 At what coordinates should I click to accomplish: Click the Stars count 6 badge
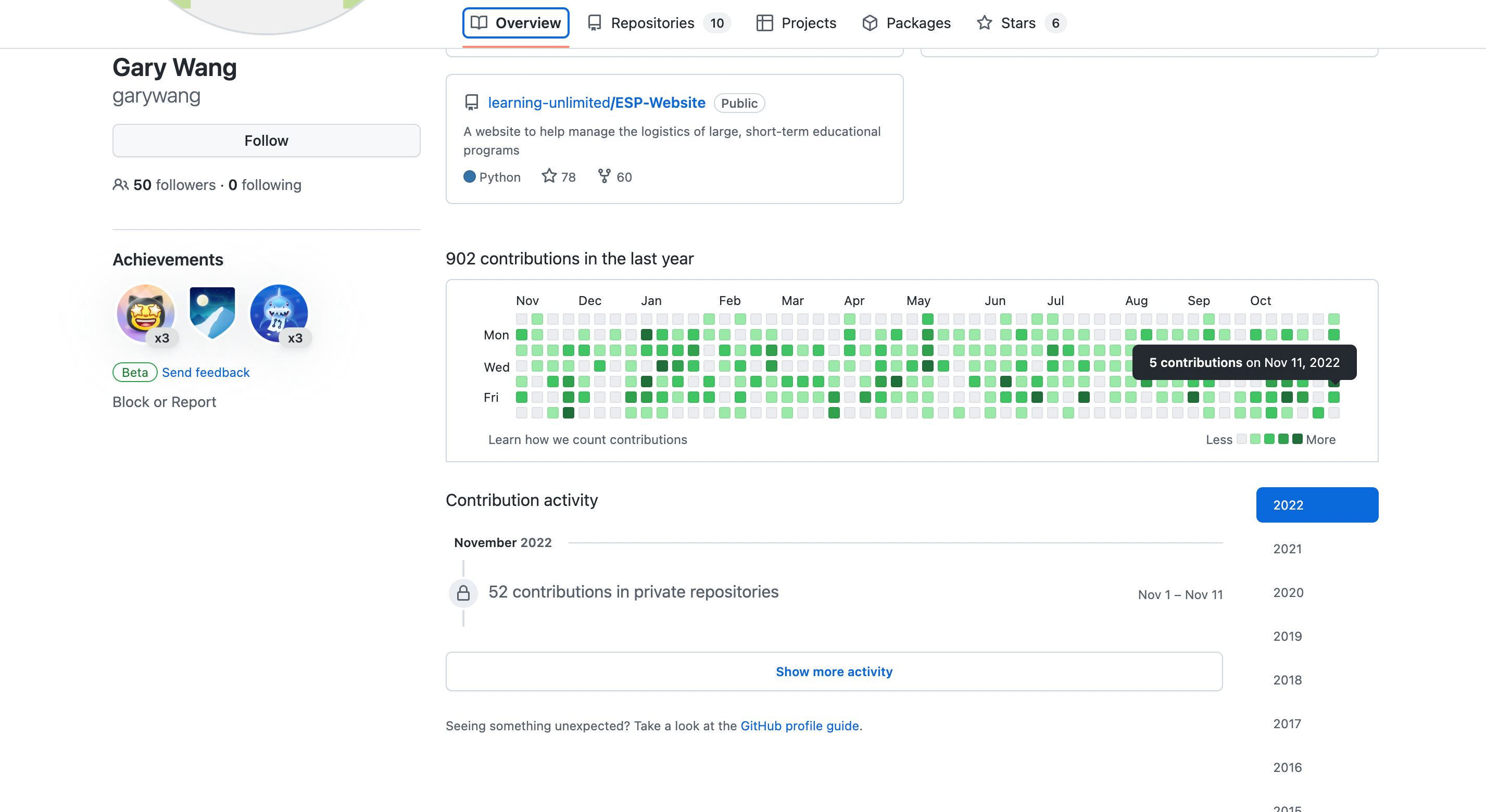tap(1055, 23)
